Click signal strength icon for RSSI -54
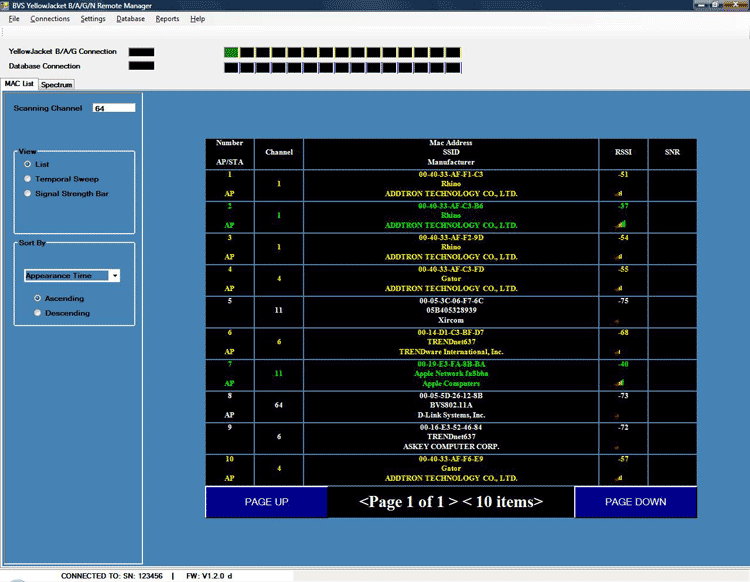The width and height of the screenshot is (750, 582). (619, 257)
